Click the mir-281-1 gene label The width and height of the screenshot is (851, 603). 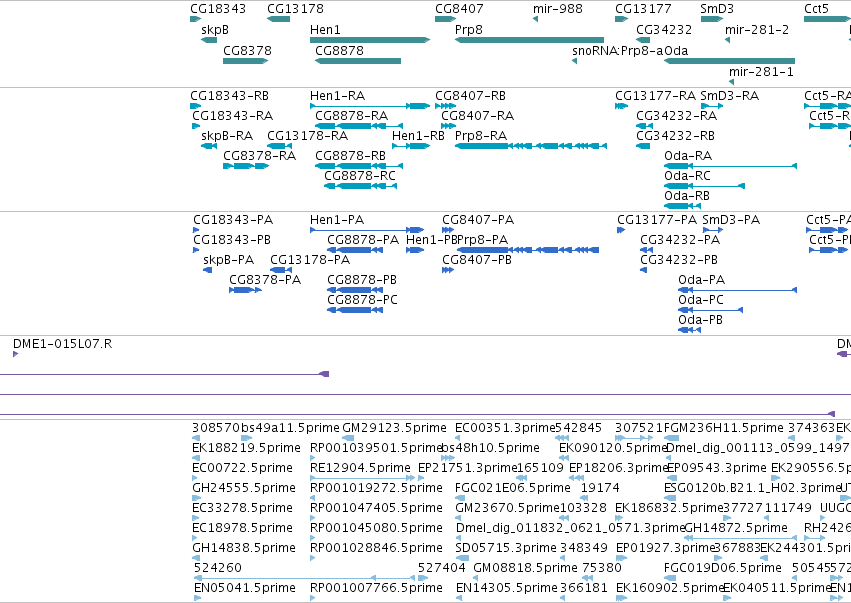tap(761, 72)
